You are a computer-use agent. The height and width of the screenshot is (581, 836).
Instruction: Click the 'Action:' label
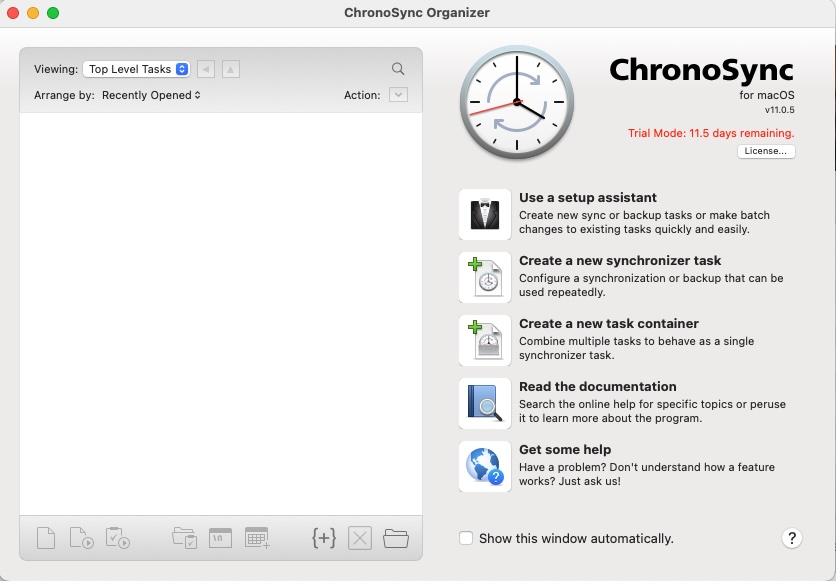[x=362, y=95]
